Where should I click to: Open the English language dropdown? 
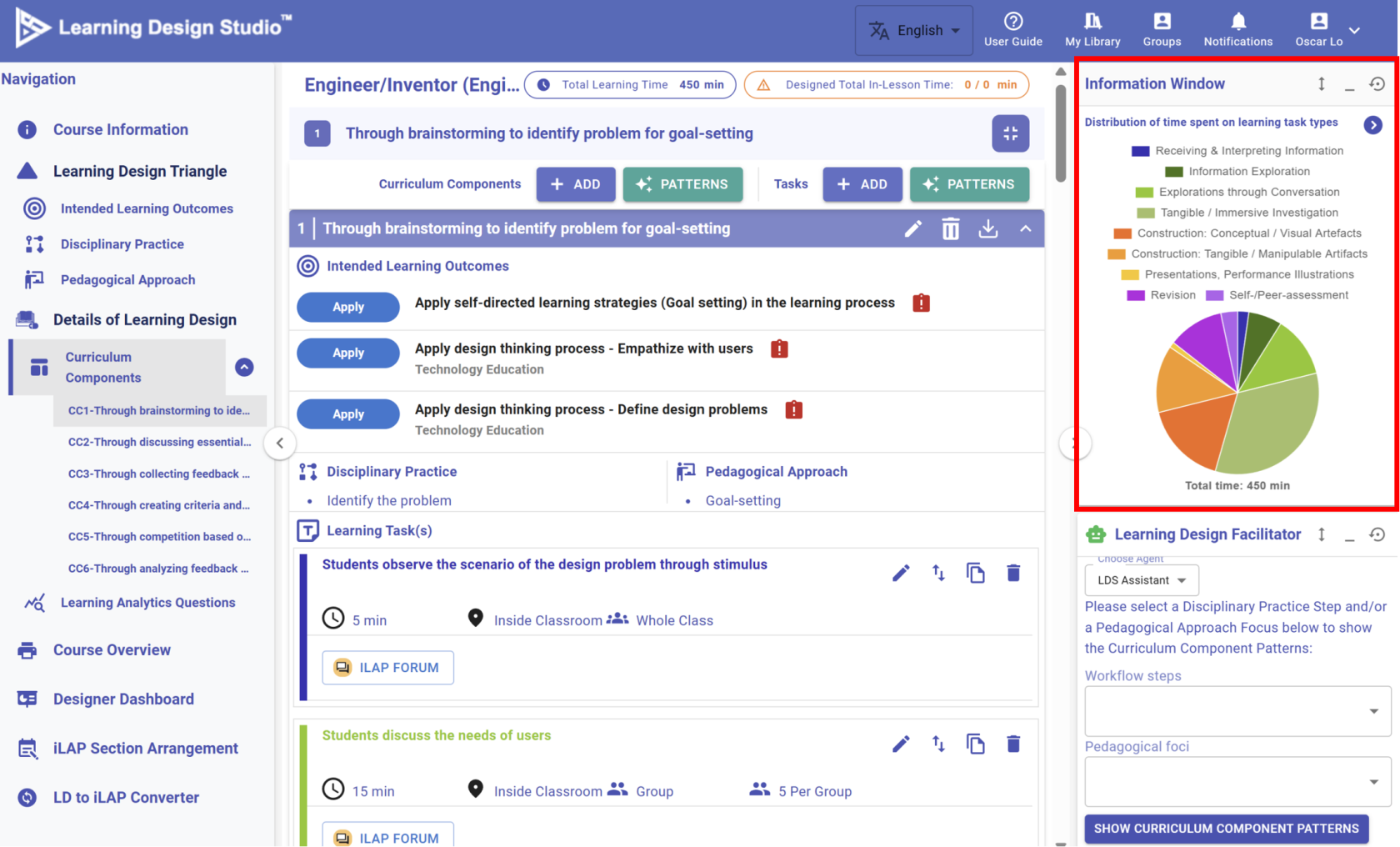[x=914, y=30]
